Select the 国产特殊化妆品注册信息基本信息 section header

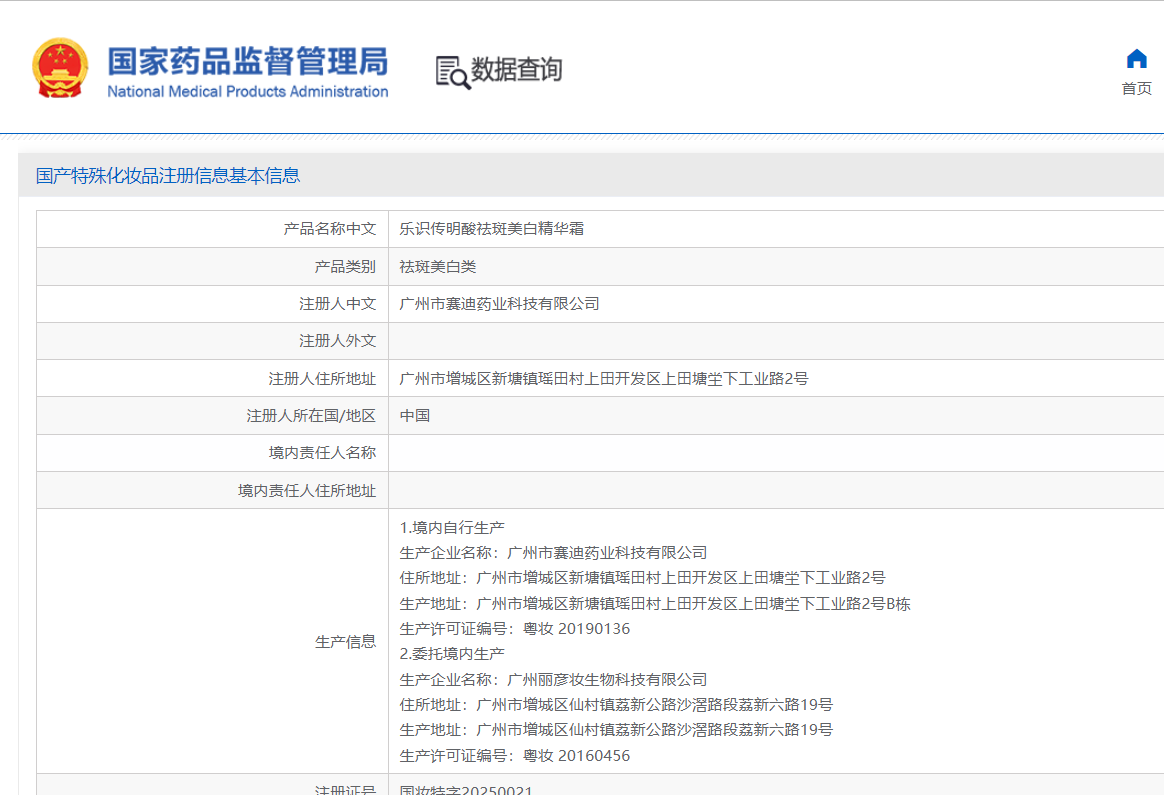pos(168,176)
